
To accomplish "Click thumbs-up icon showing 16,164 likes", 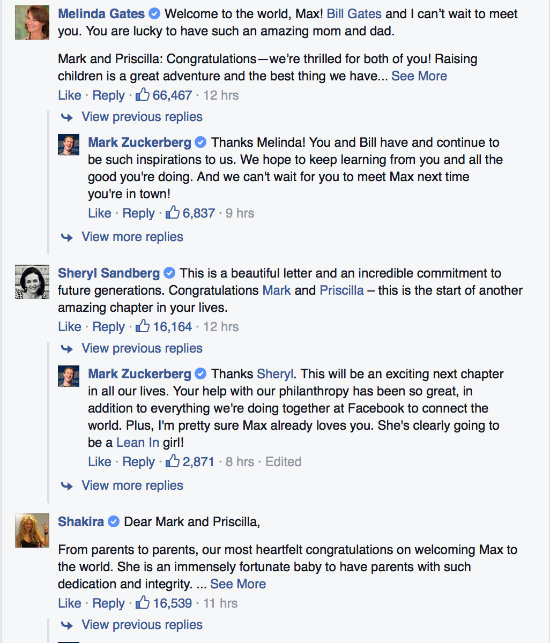I will pyautogui.click(x=142, y=326).
